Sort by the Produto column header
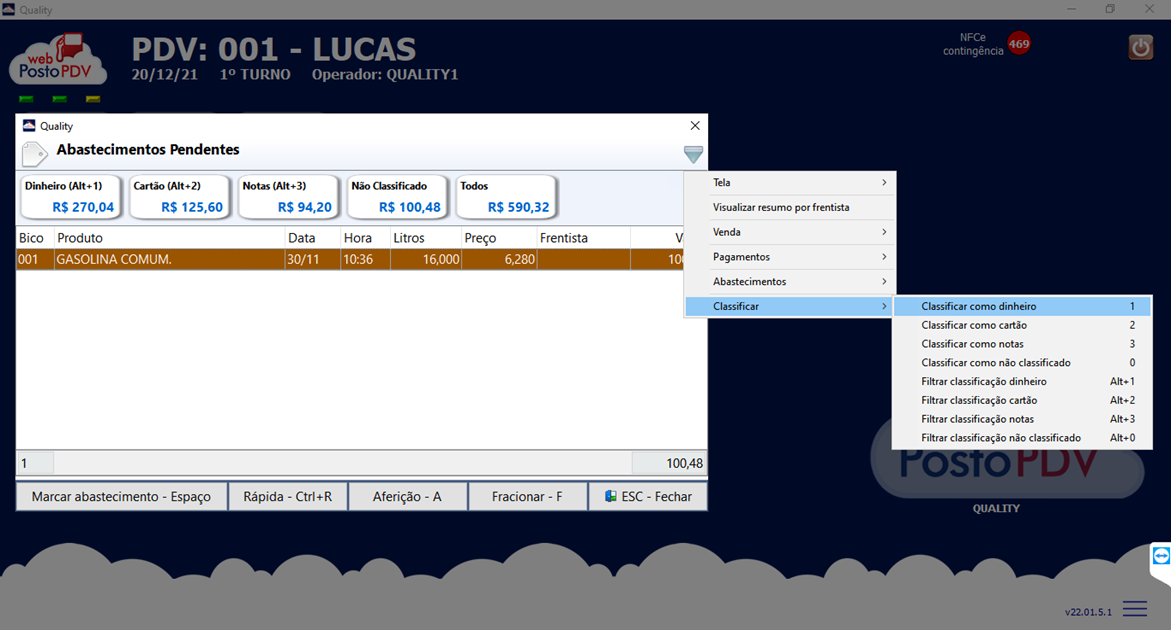 (170, 238)
